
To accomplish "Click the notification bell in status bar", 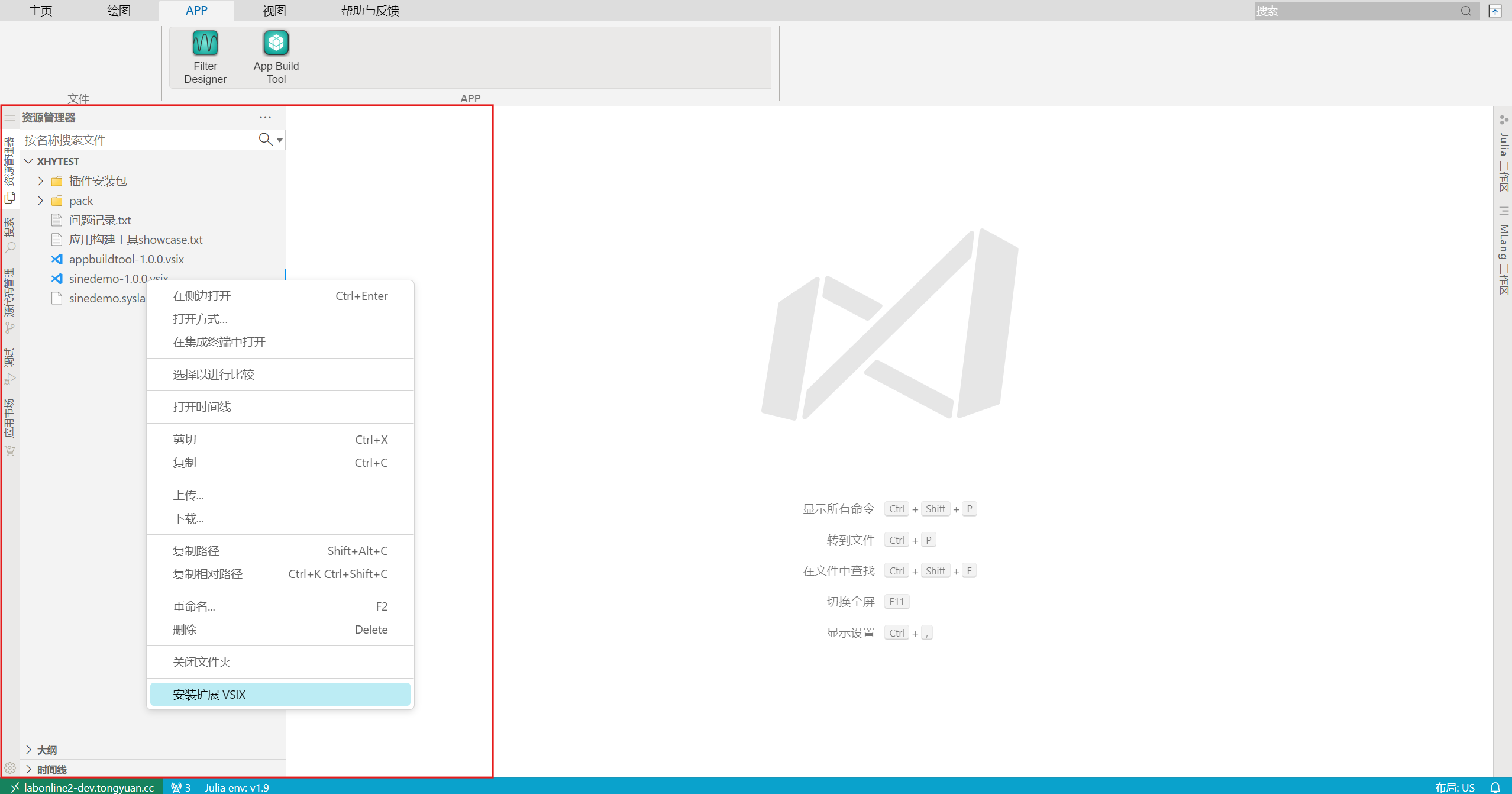I will pyautogui.click(x=1495, y=787).
